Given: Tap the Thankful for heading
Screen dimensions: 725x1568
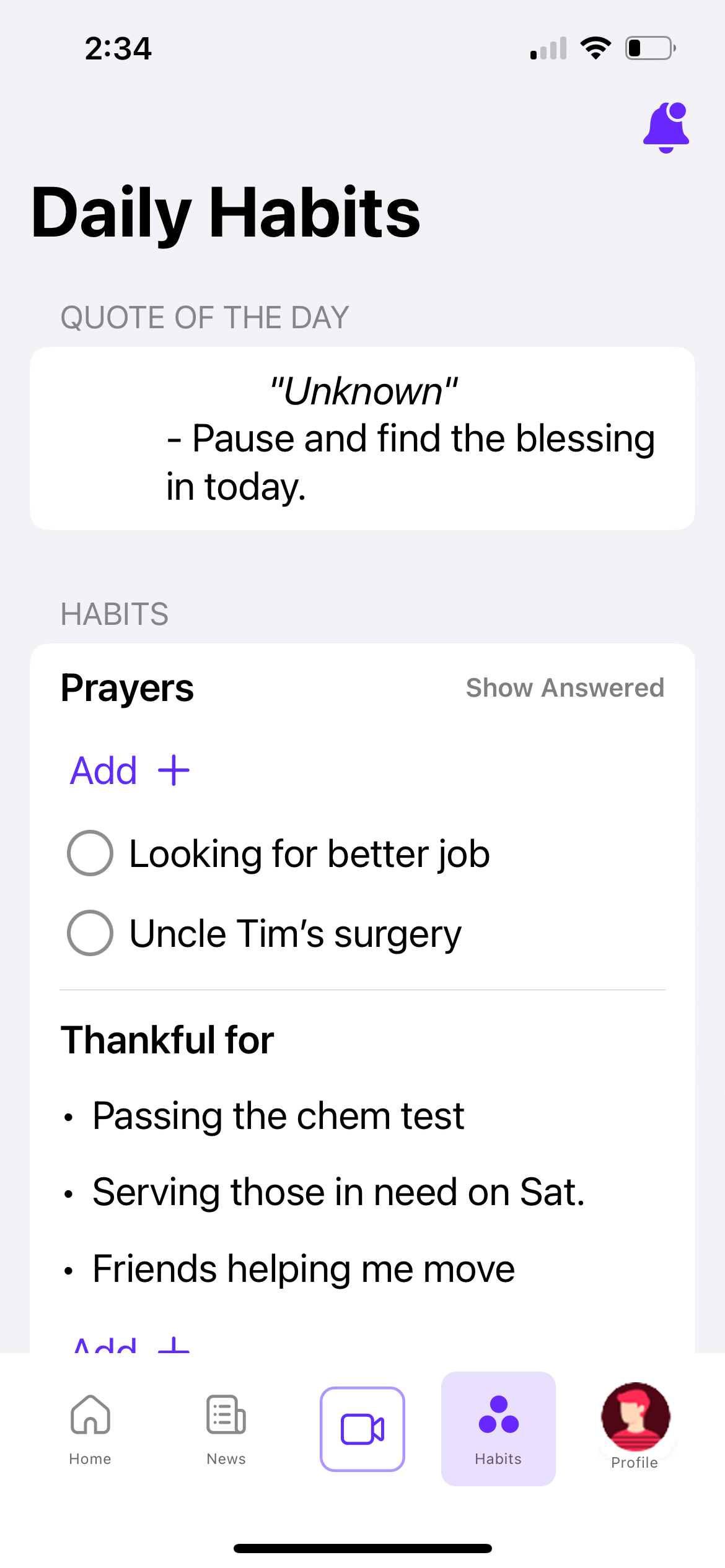Looking at the screenshot, I should 167,1040.
